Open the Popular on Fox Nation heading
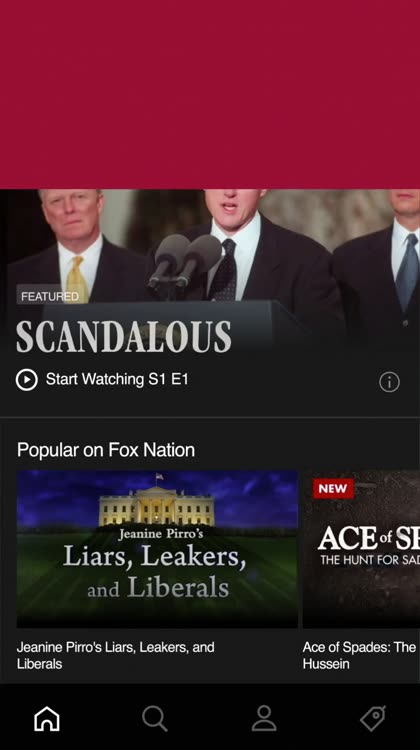 pyautogui.click(x=106, y=450)
